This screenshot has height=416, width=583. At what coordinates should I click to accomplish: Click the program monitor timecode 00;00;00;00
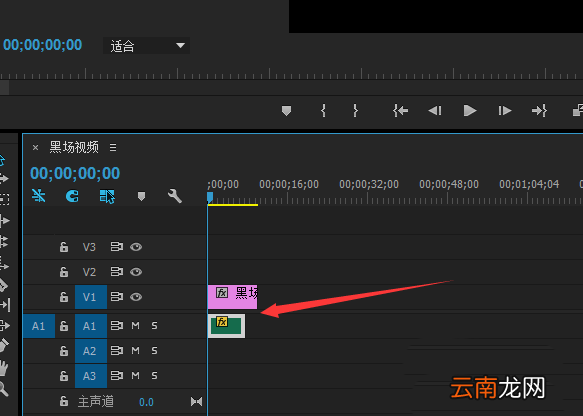(x=42, y=45)
